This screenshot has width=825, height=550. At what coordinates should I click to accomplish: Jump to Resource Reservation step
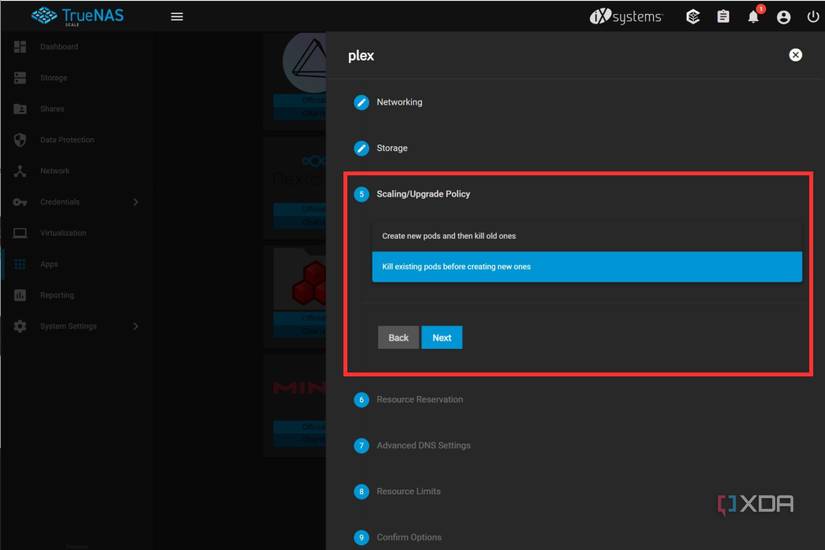point(420,399)
